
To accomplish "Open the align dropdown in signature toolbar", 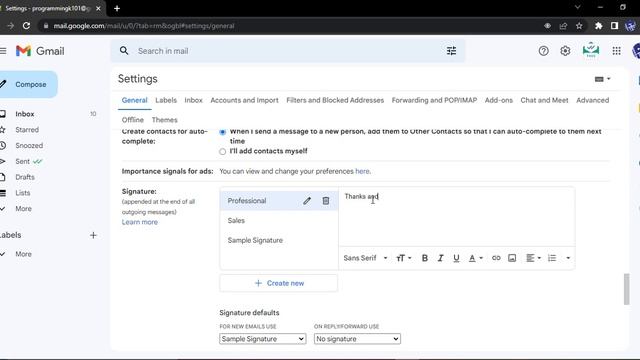I will coord(533,258).
